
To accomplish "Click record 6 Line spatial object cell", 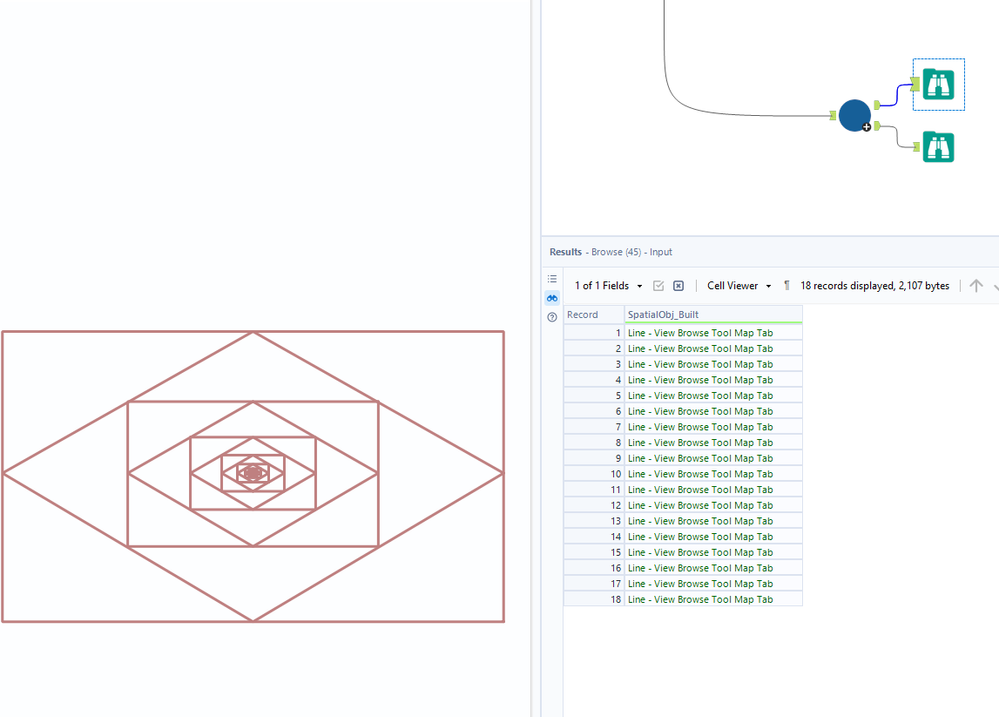I will click(713, 411).
